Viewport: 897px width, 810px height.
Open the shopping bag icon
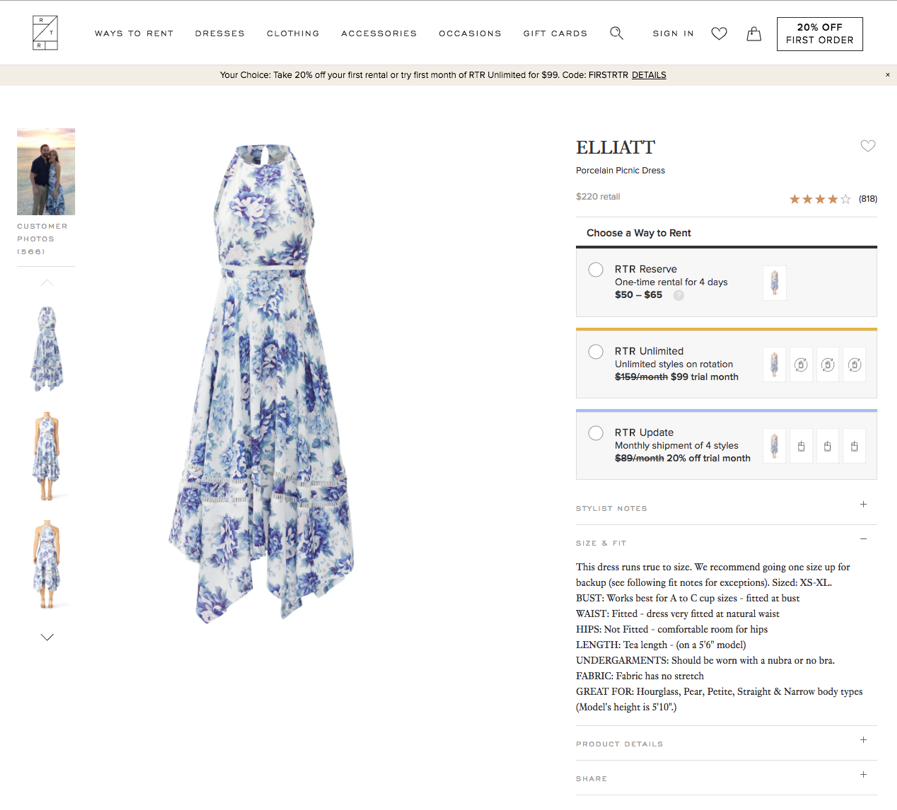click(754, 34)
